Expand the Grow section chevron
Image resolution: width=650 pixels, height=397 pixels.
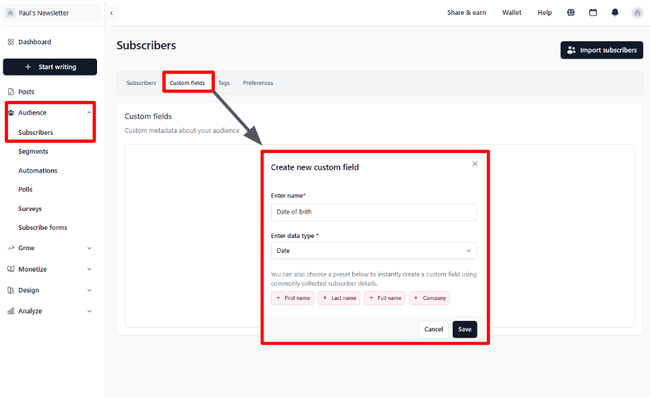[x=89, y=248]
